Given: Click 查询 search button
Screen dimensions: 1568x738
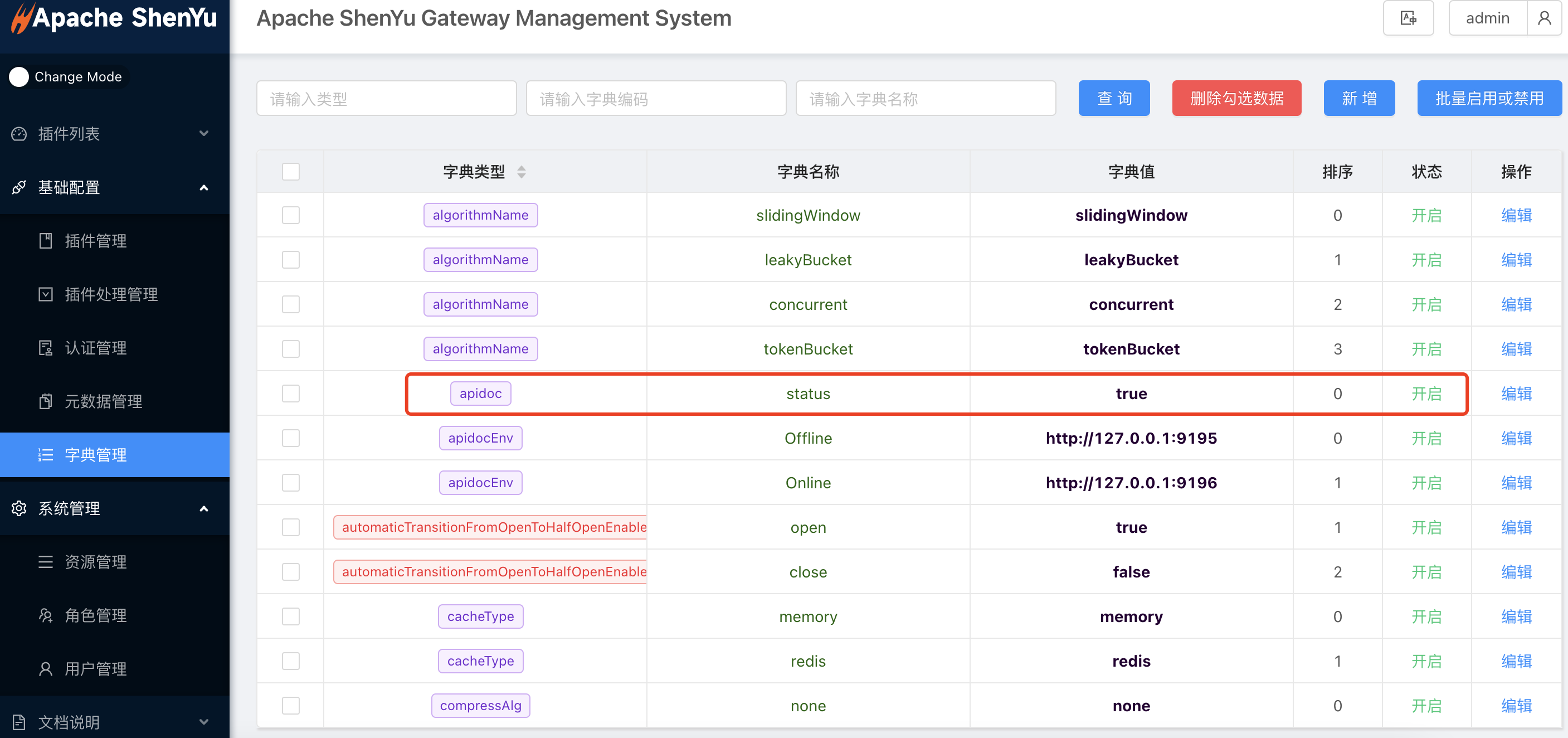Looking at the screenshot, I should pyautogui.click(x=1114, y=98).
